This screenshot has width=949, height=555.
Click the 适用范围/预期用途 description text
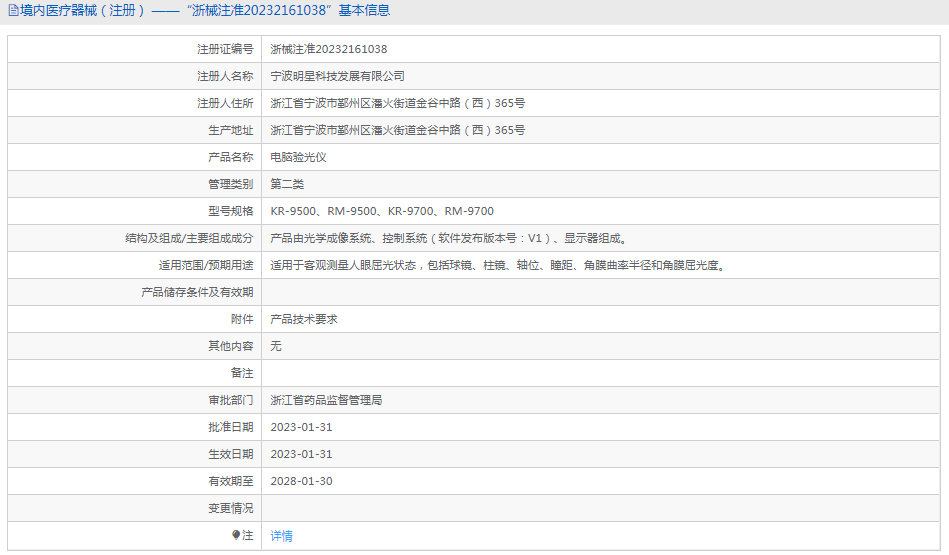[497, 265]
